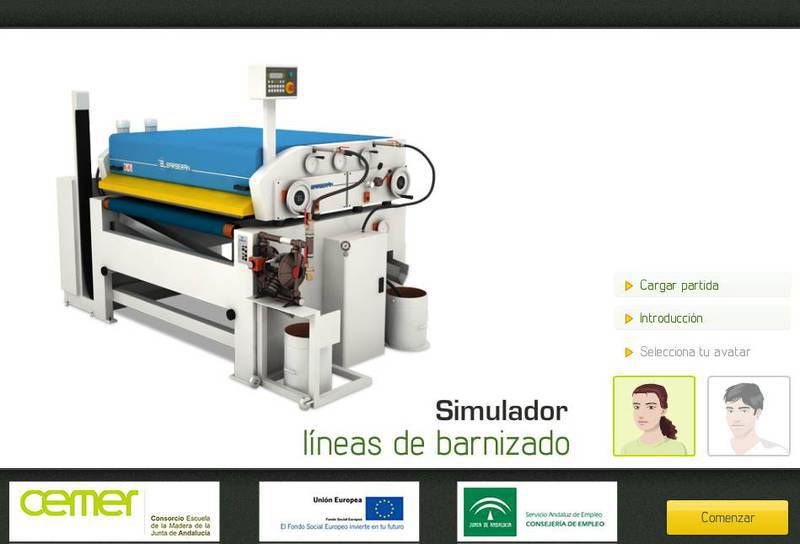Click the green Junta de Andalucía emblem
This screenshot has height=544, width=800.
(x=490, y=512)
